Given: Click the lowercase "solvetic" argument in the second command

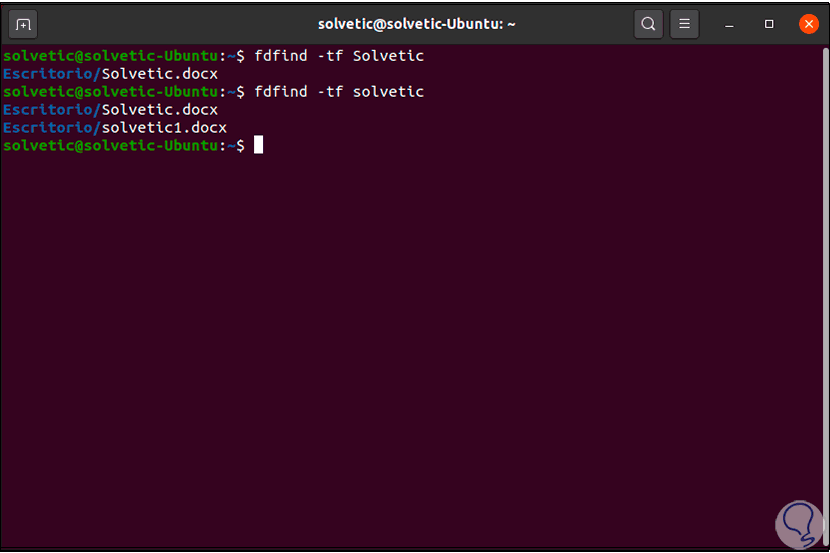Looking at the screenshot, I should click(388, 92).
